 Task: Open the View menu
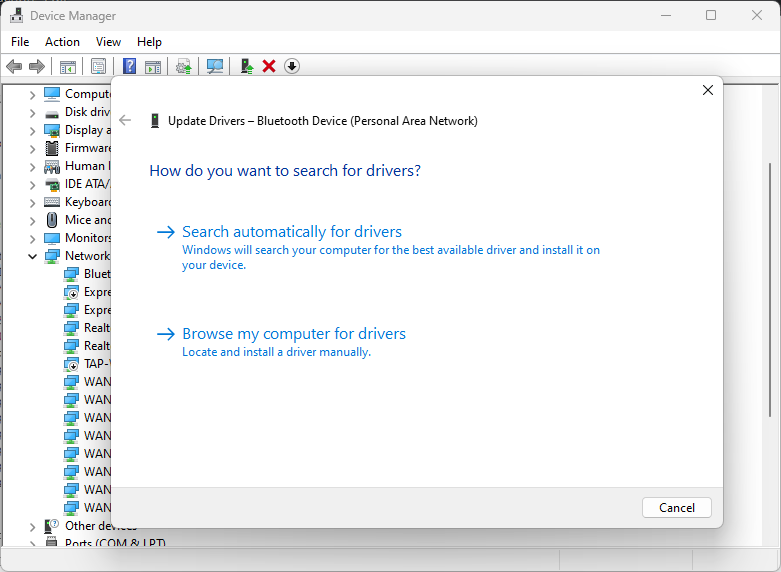pyautogui.click(x=108, y=42)
